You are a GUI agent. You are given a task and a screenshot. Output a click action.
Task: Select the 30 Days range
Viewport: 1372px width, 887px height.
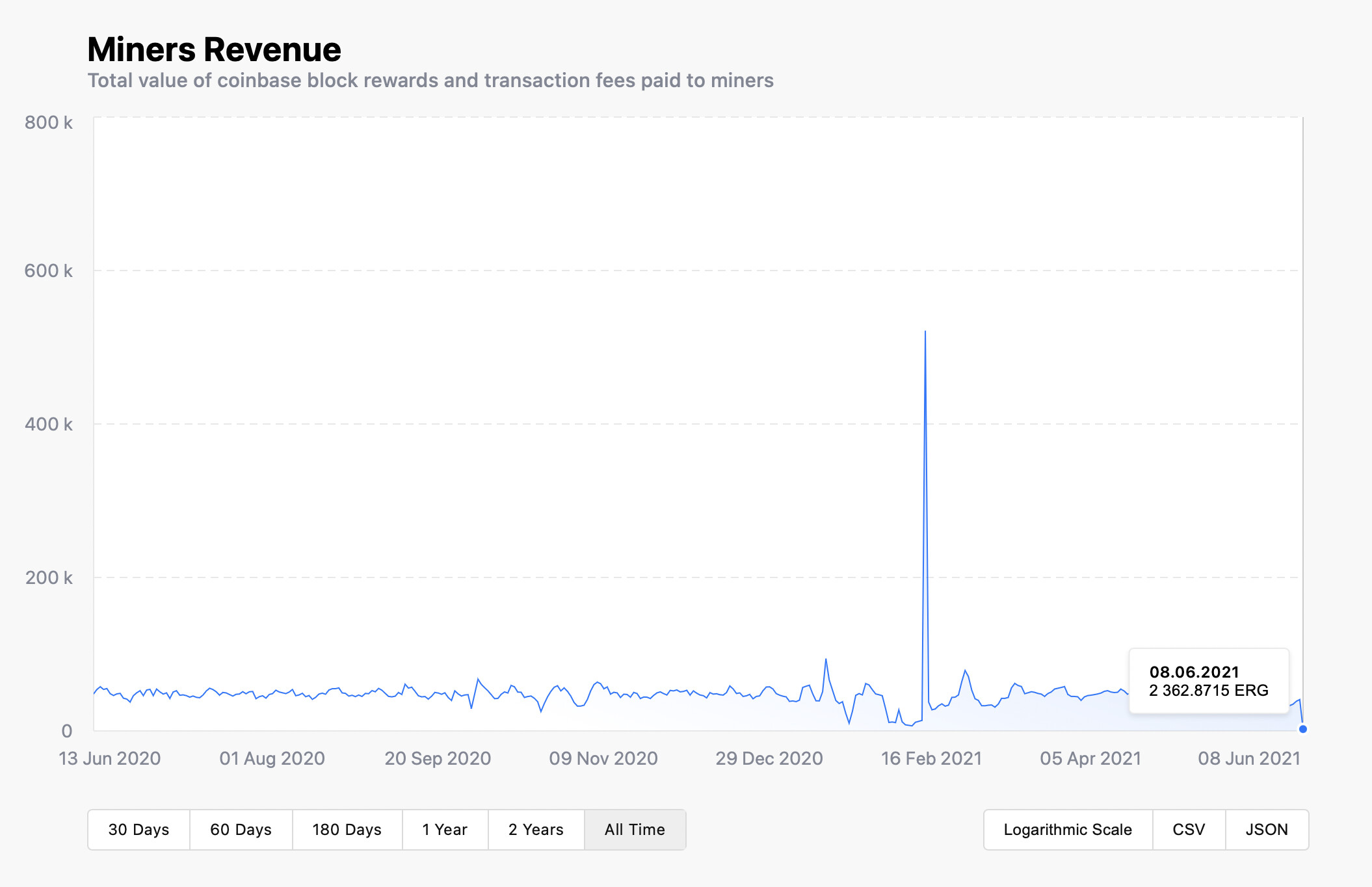[139, 829]
